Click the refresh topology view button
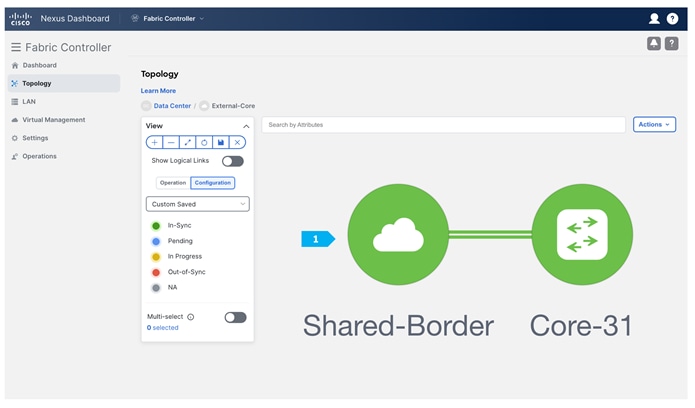 204,142
